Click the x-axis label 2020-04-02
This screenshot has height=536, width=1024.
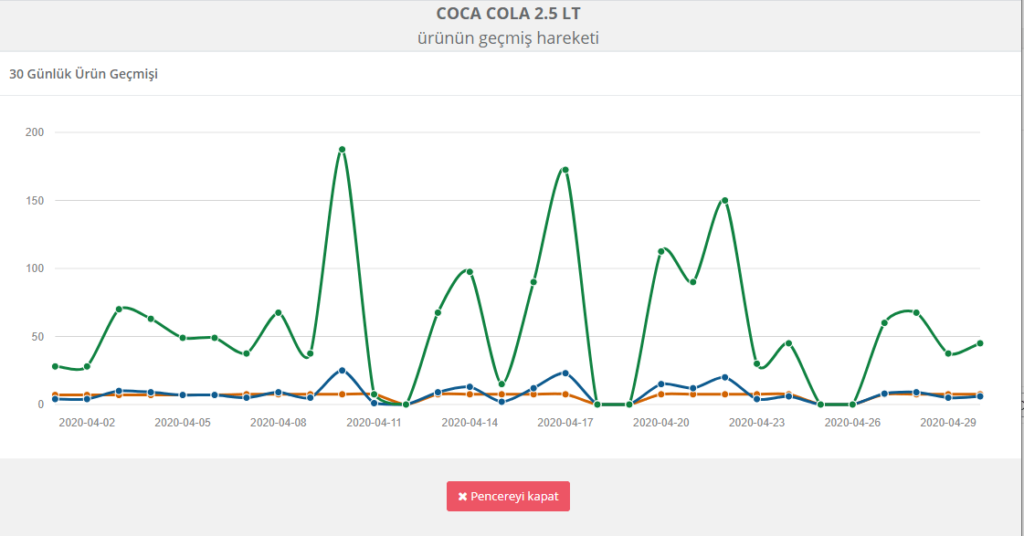click(x=87, y=422)
